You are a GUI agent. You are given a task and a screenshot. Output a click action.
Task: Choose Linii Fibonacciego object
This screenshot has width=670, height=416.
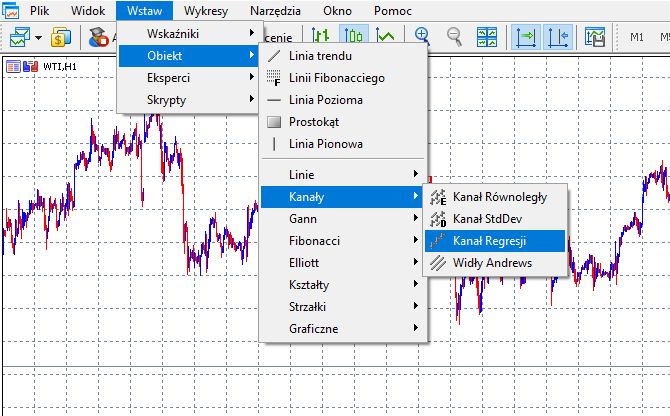coord(343,78)
